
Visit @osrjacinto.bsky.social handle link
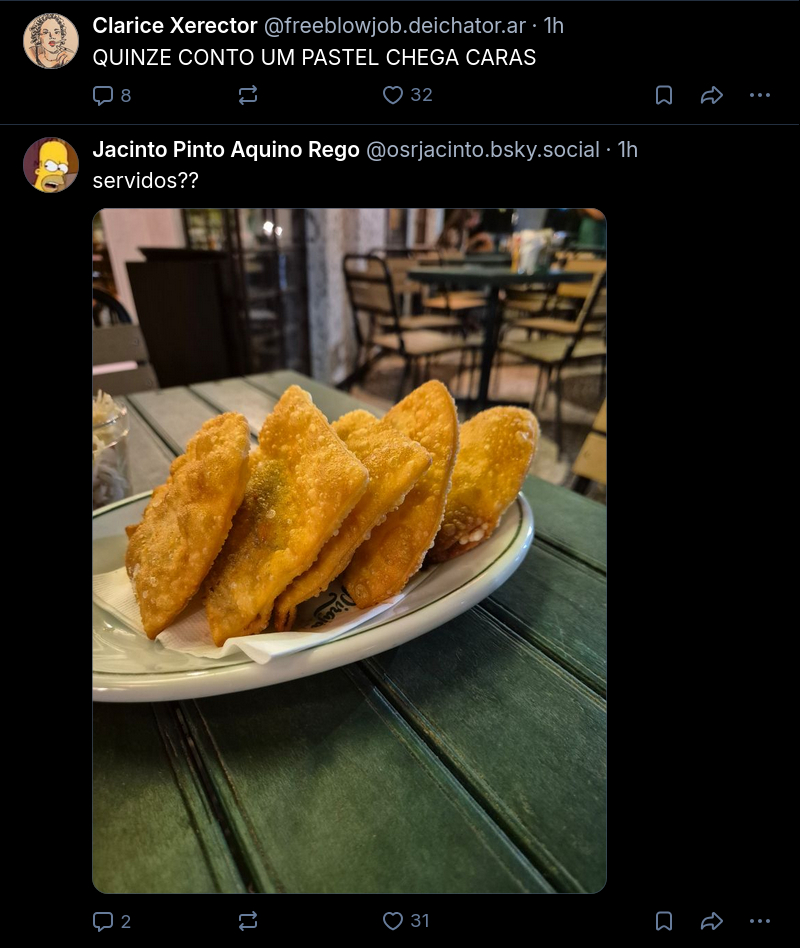pos(483,150)
